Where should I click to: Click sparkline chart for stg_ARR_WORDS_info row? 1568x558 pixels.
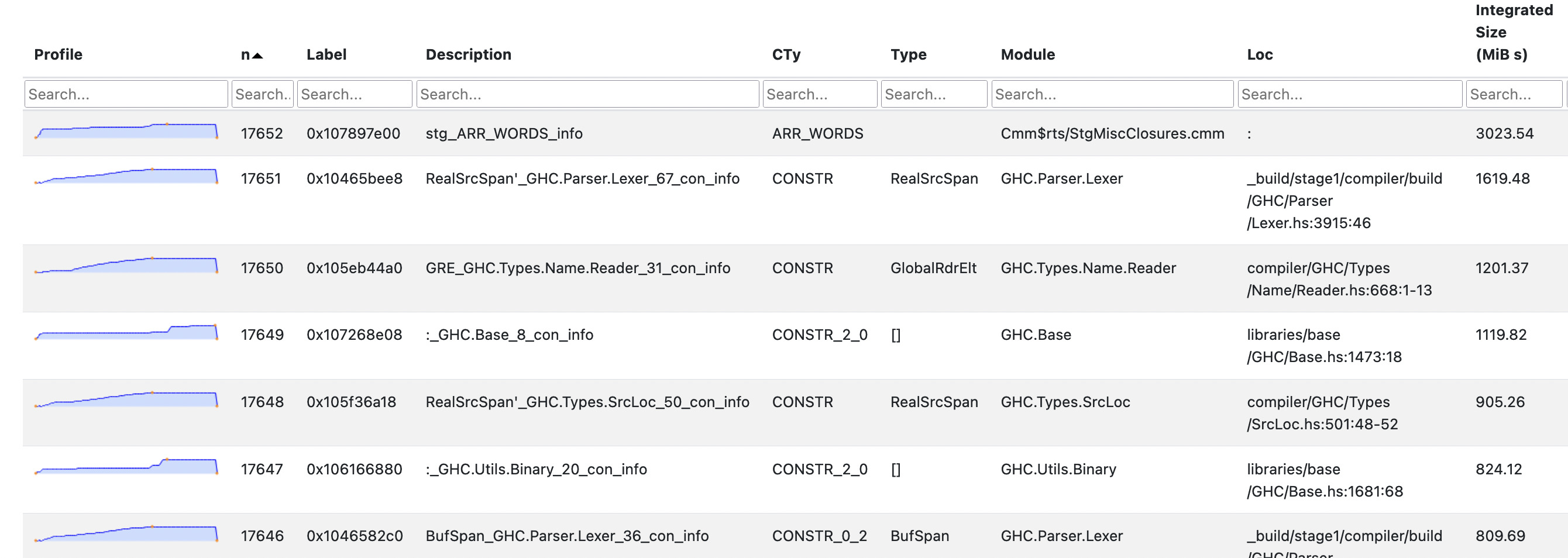(126, 132)
